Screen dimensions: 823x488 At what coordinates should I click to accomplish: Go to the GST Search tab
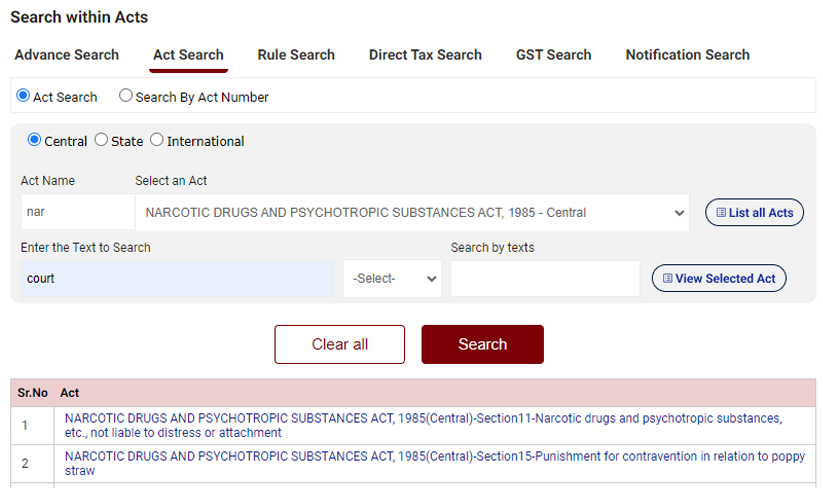(x=553, y=55)
